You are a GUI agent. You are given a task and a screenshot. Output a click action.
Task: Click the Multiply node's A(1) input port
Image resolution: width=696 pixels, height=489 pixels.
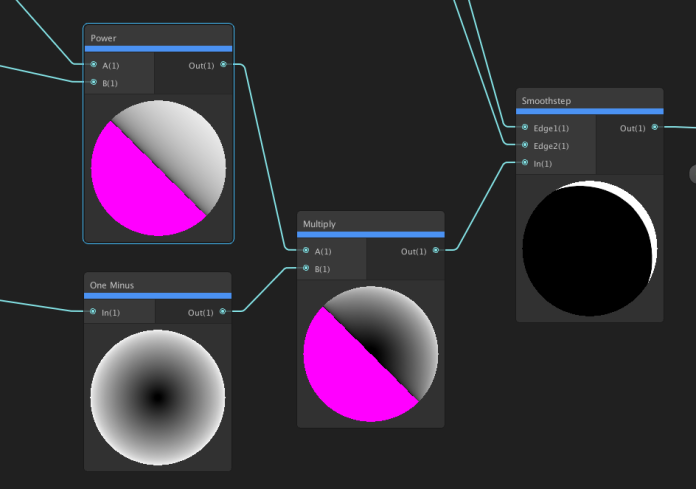[306, 251]
